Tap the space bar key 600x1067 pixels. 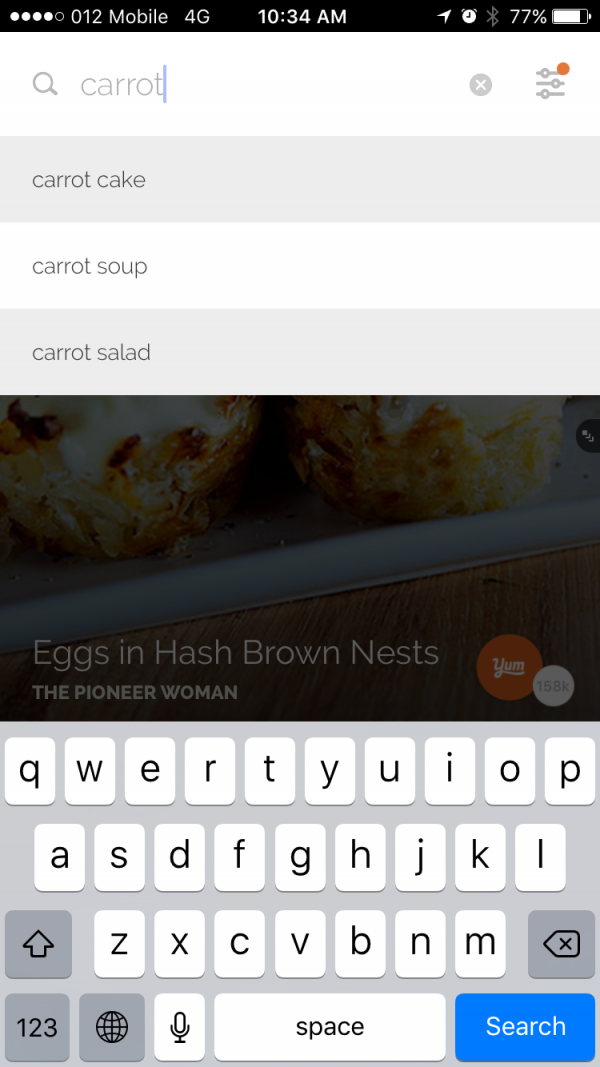[330, 1026]
